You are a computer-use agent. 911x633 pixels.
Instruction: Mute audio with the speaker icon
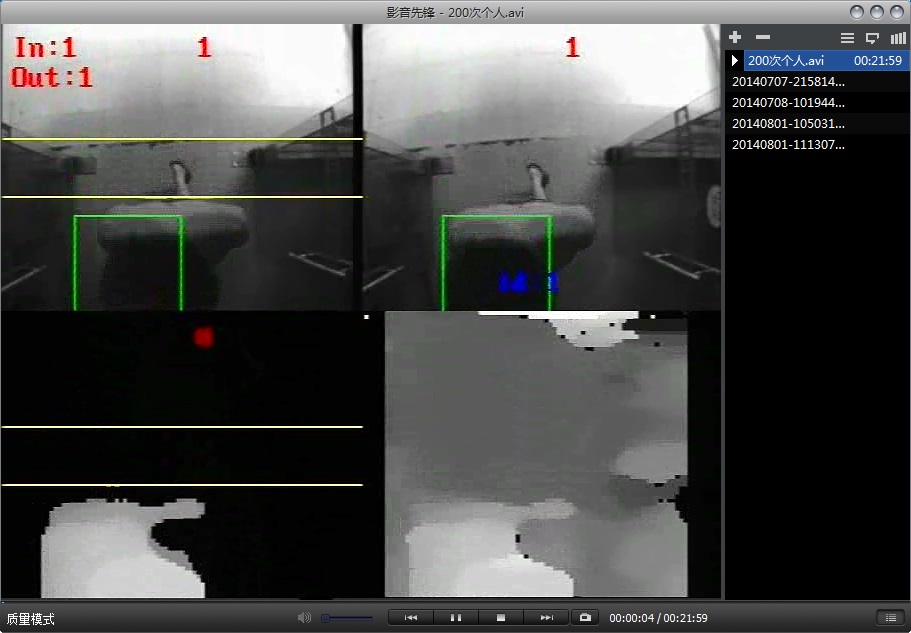click(304, 618)
